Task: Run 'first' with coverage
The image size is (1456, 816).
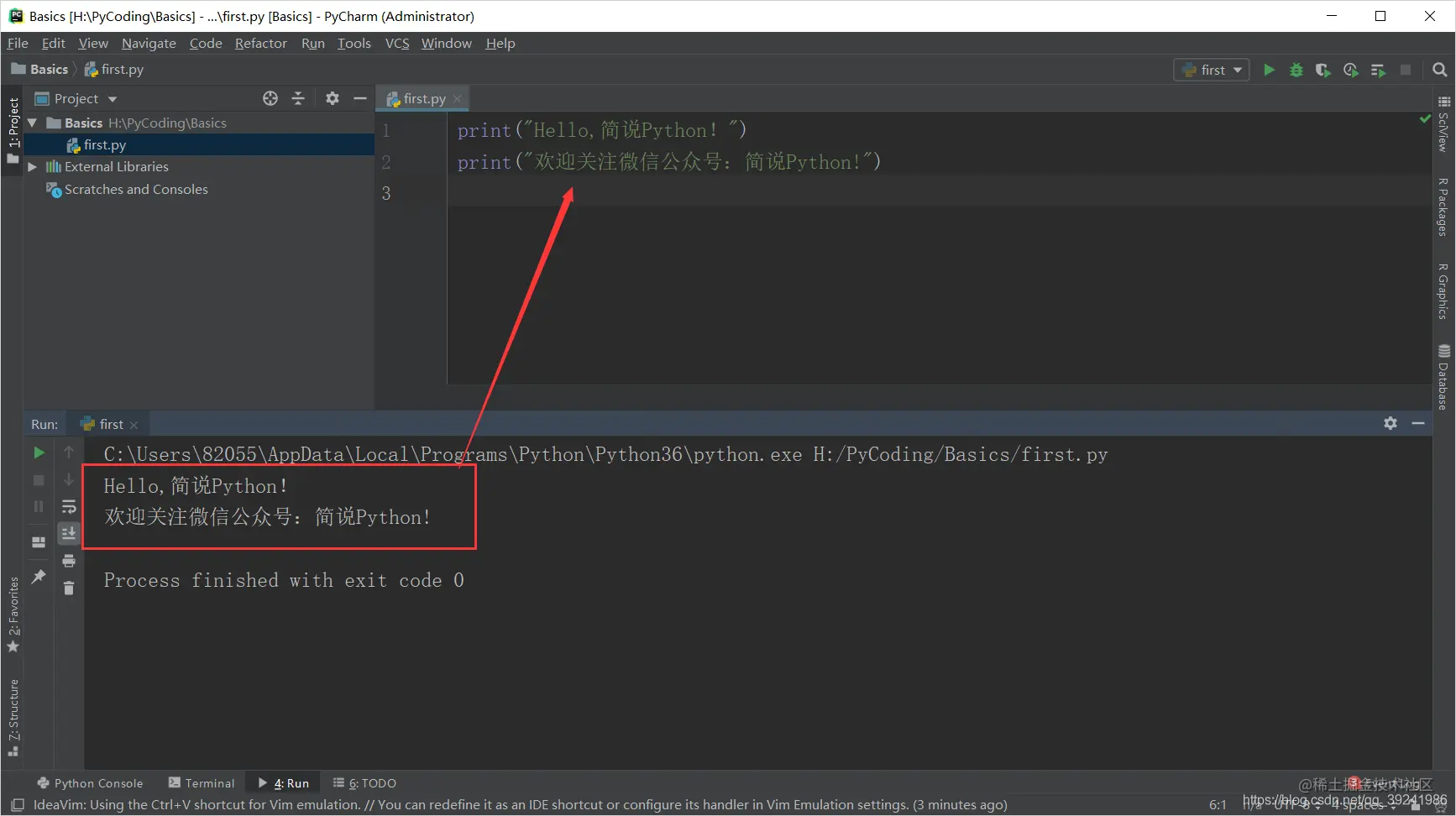Action: (x=1323, y=70)
